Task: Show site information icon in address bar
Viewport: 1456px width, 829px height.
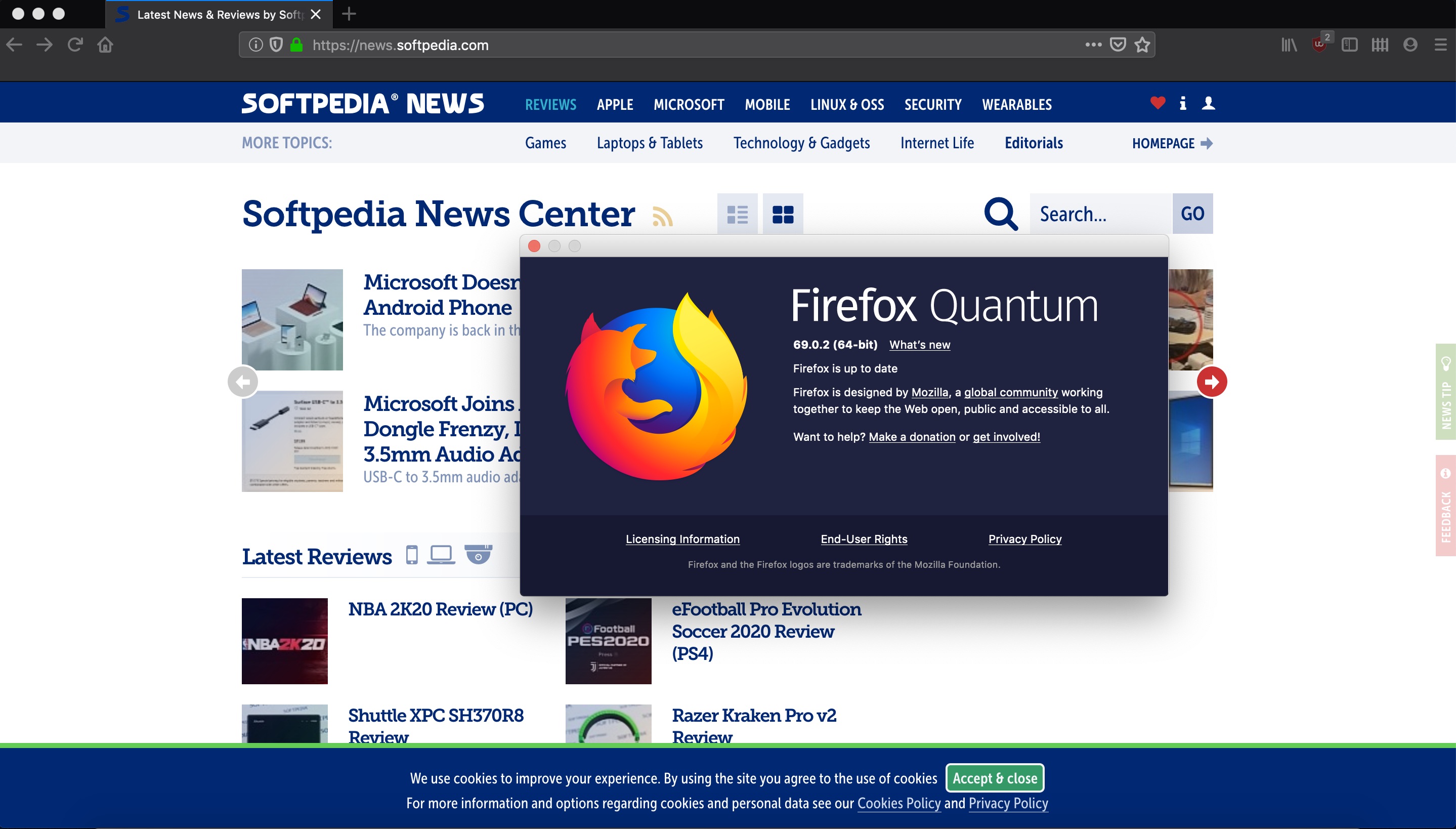Action: tap(255, 45)
